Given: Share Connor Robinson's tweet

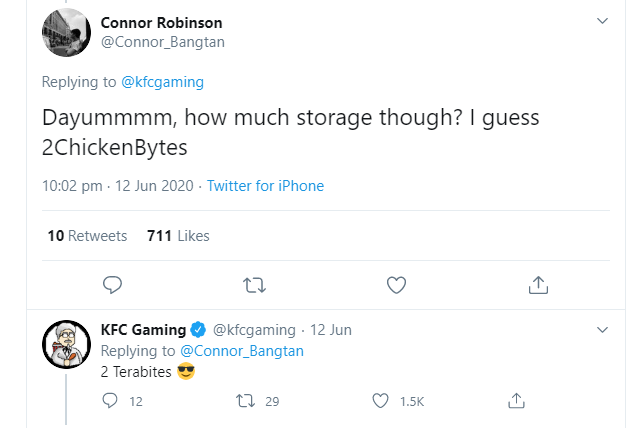Looking at the screenshot, I should (x=538, y=285).
